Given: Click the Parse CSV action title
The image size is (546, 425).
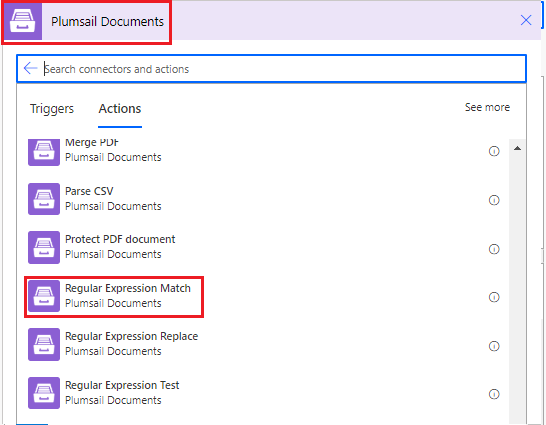Looking at the screenshot, I should click(89, 191).
